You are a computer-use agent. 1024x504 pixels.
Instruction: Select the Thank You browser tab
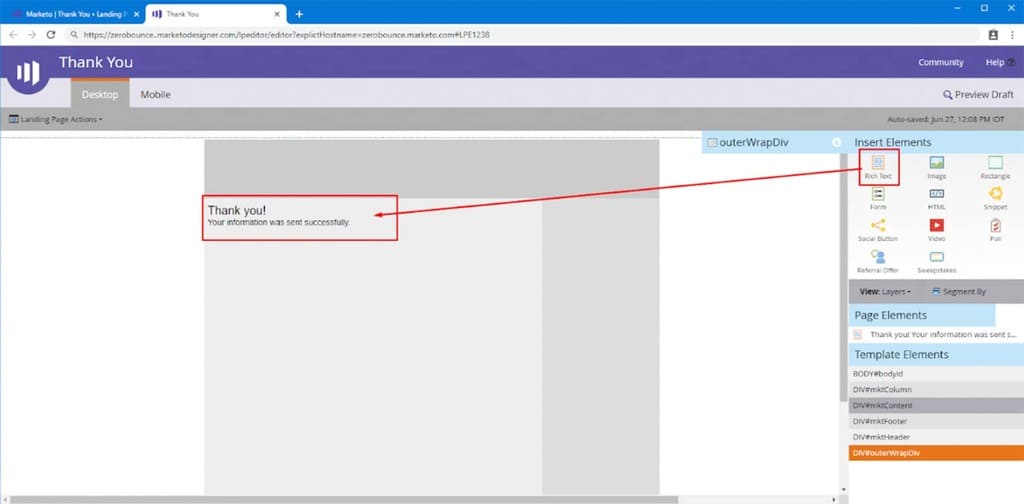[216, 14]
